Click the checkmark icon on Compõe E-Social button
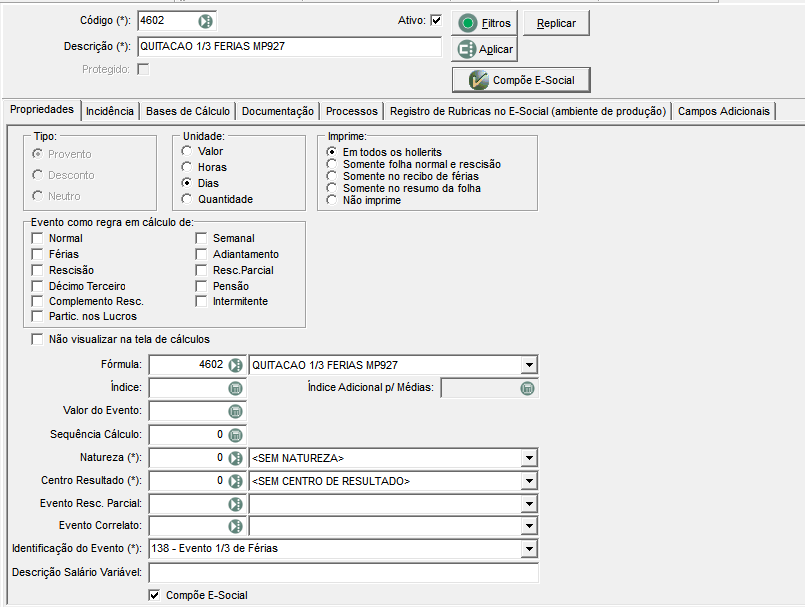The image size is (805, 607). click(x=478, y=80)
